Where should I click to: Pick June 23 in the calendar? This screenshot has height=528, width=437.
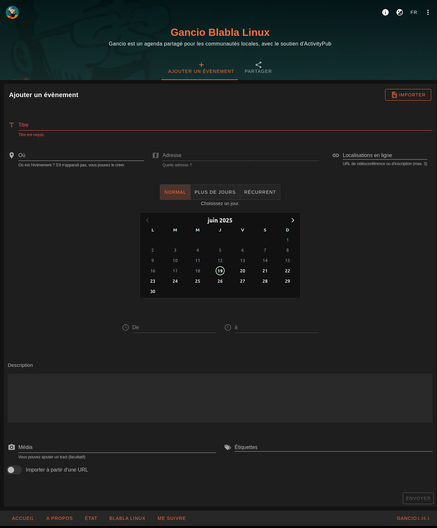153,281
